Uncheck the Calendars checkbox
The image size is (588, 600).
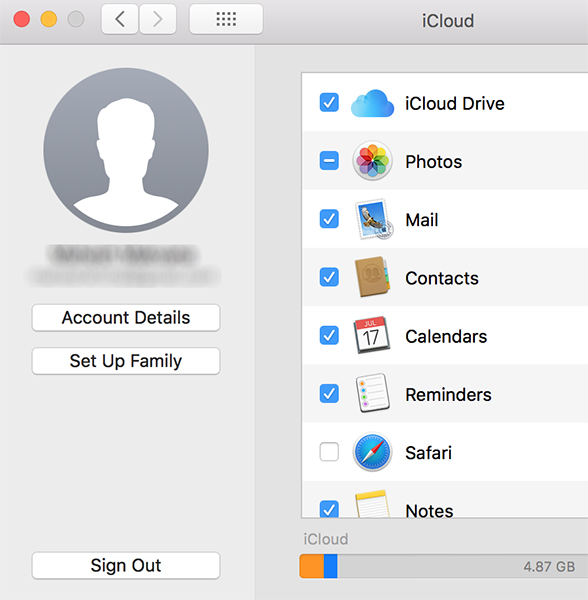[329, 335]
